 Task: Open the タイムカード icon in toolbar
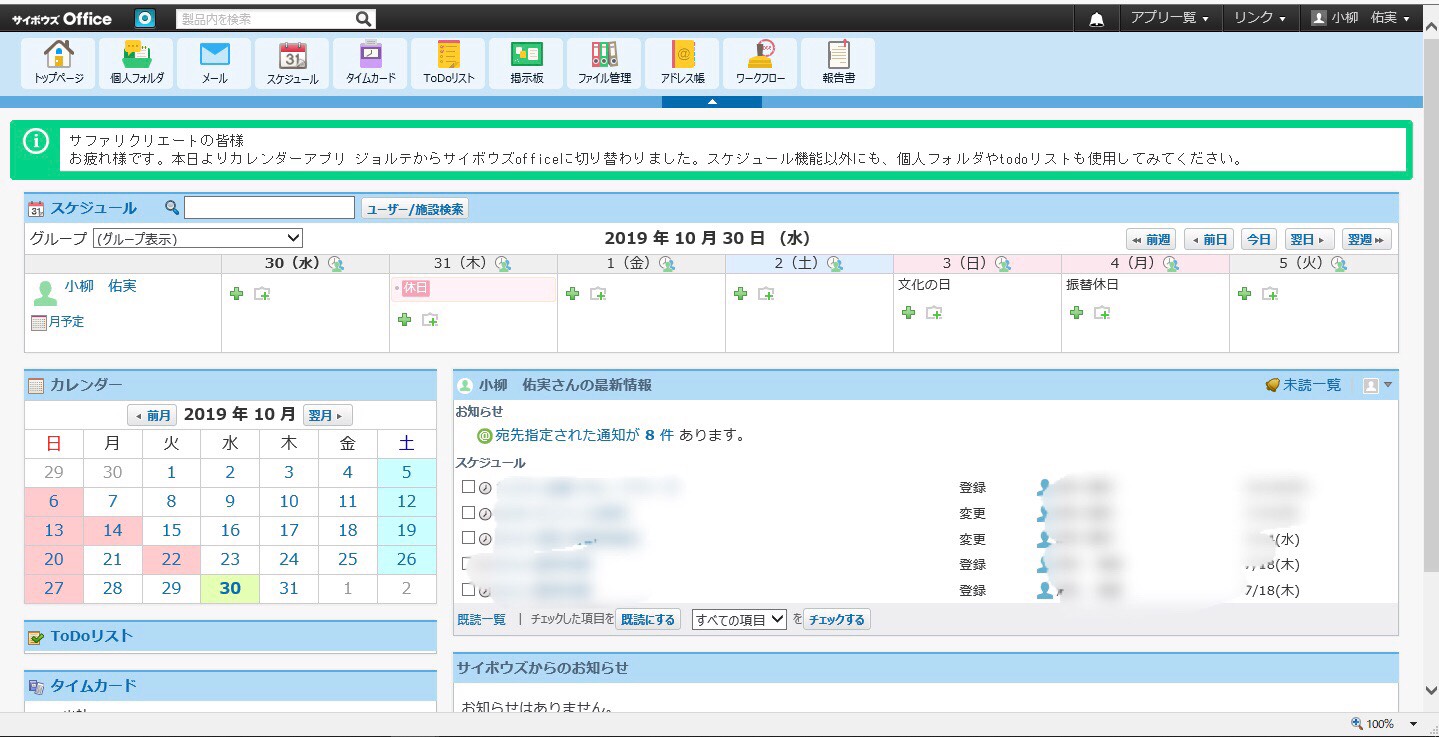(x=370, y=63)
